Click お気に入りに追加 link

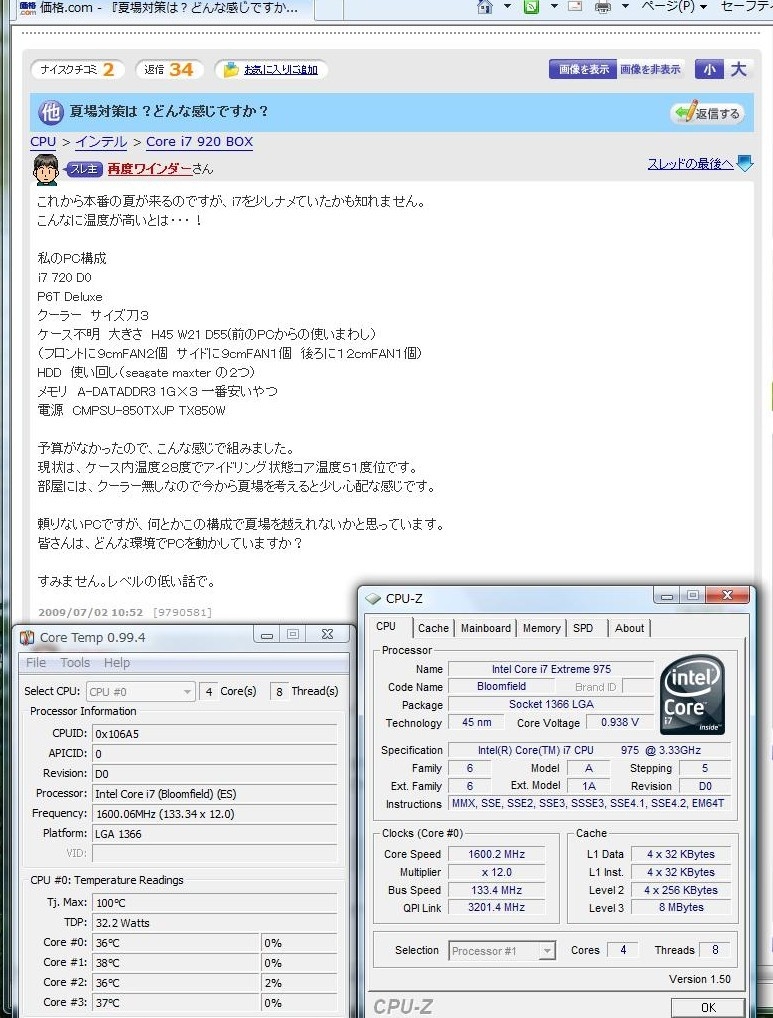[280, 69]
